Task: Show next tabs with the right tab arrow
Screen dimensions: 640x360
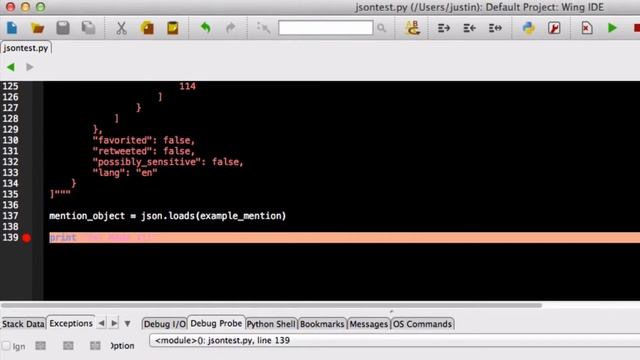Action: point(114,324)
